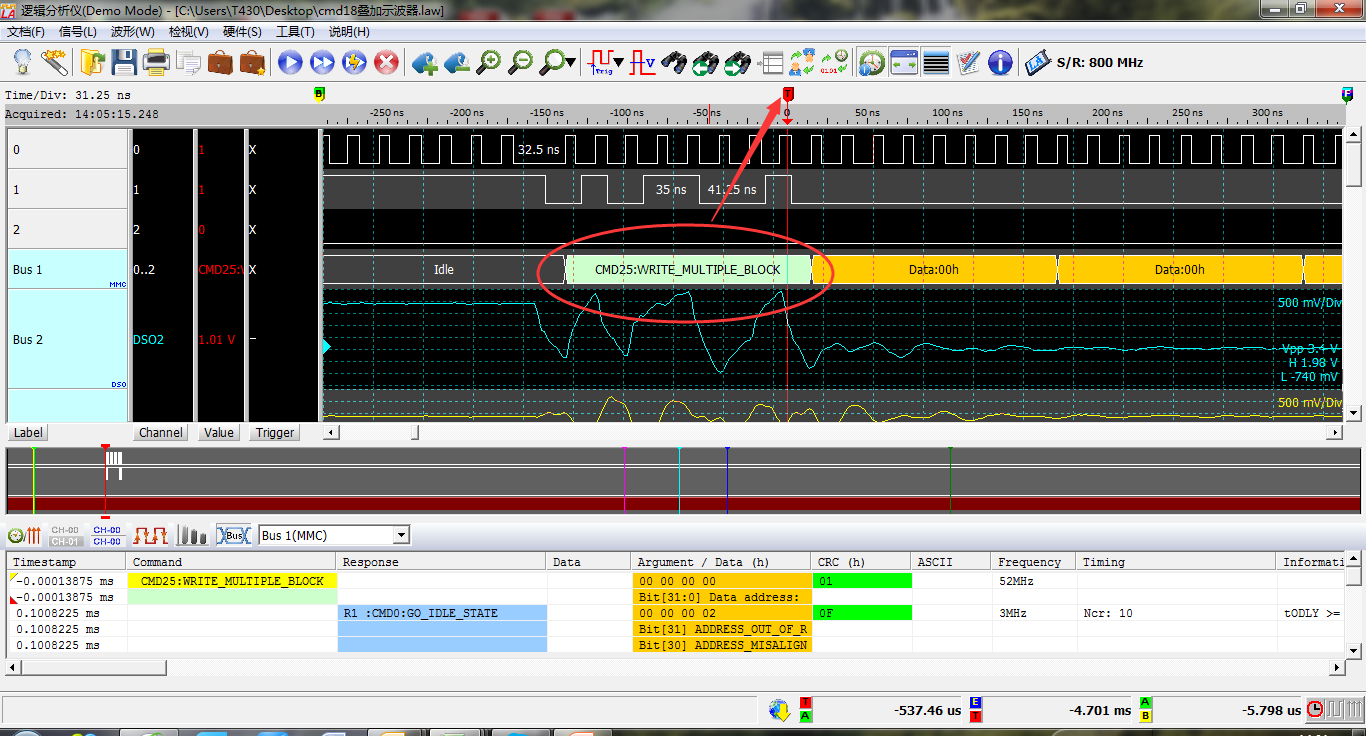Zoom in with the magnifier plus icon

coord(488,62)
